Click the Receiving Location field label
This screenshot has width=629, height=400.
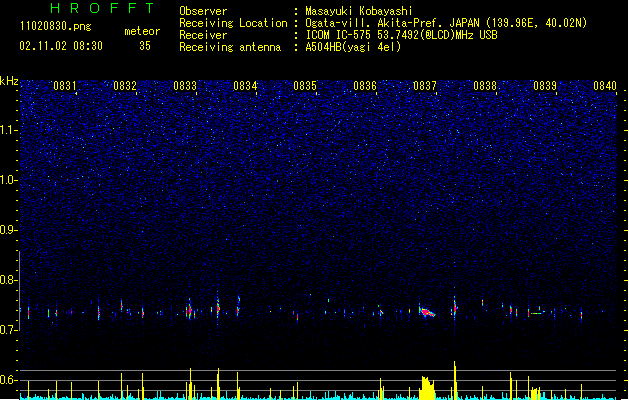click(x=233, y=23)
